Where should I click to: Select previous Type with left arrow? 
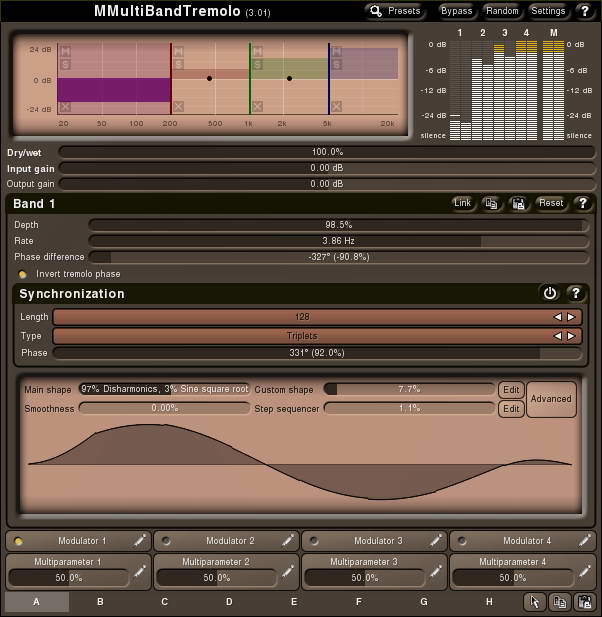(x=558, y=336)
